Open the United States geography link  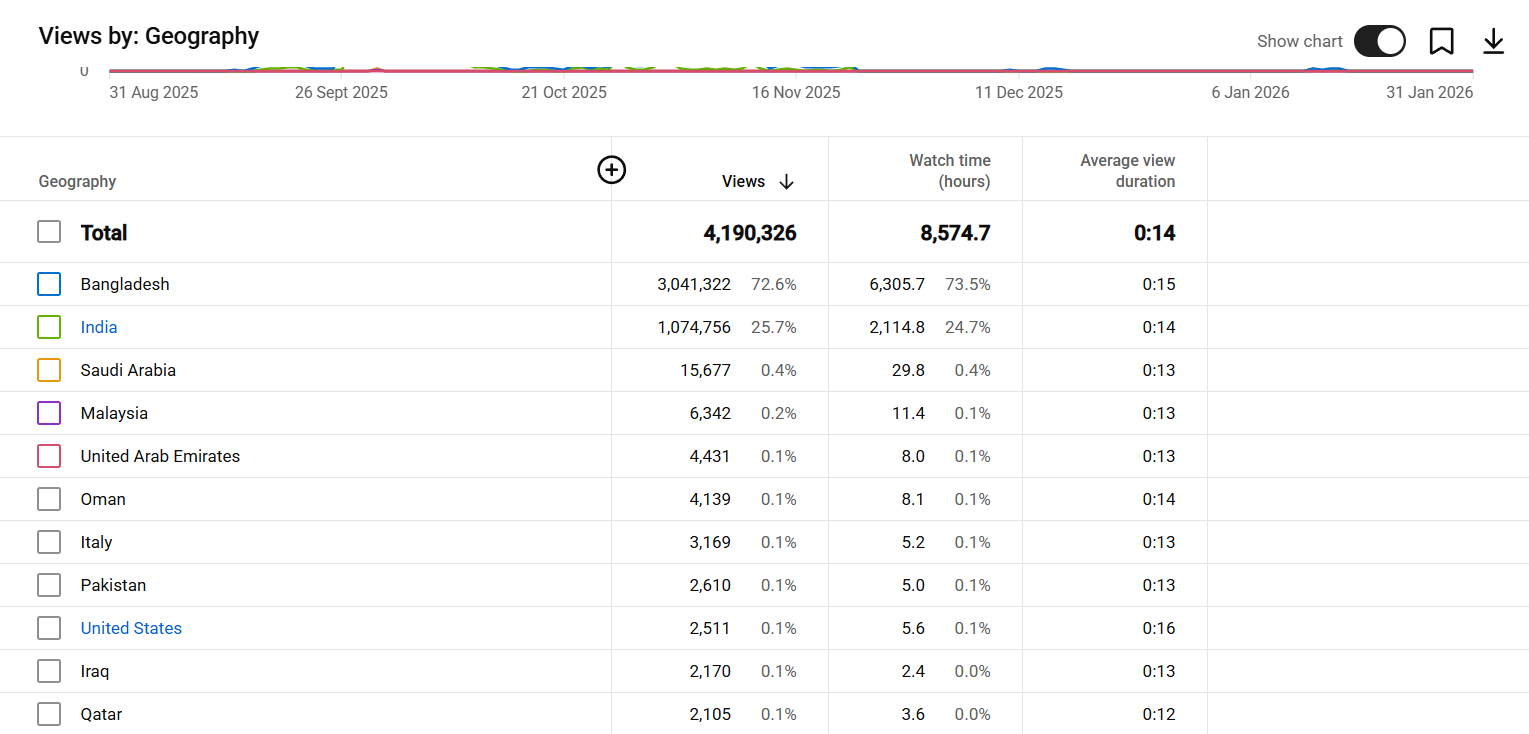(x=131, y=628)
